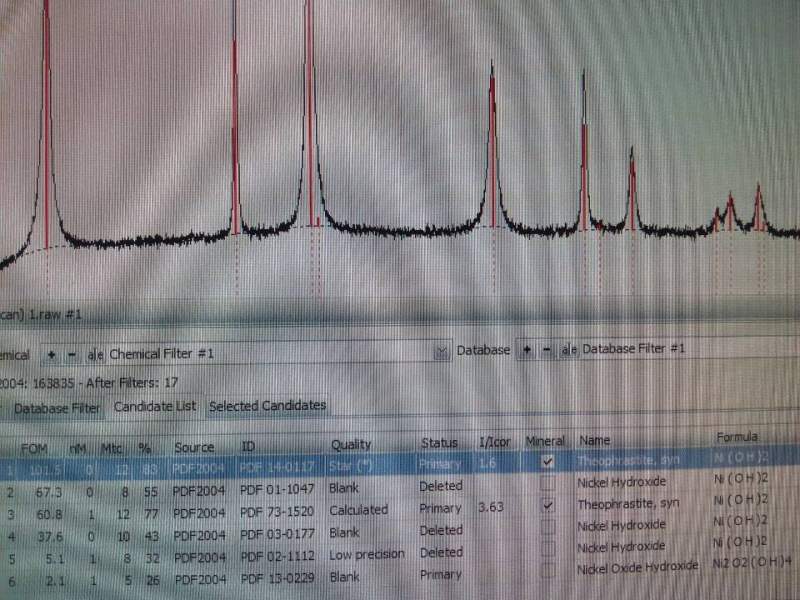Switch to the Candidate List tab
This screenshot has width=800, height=600.
point(155,407)
